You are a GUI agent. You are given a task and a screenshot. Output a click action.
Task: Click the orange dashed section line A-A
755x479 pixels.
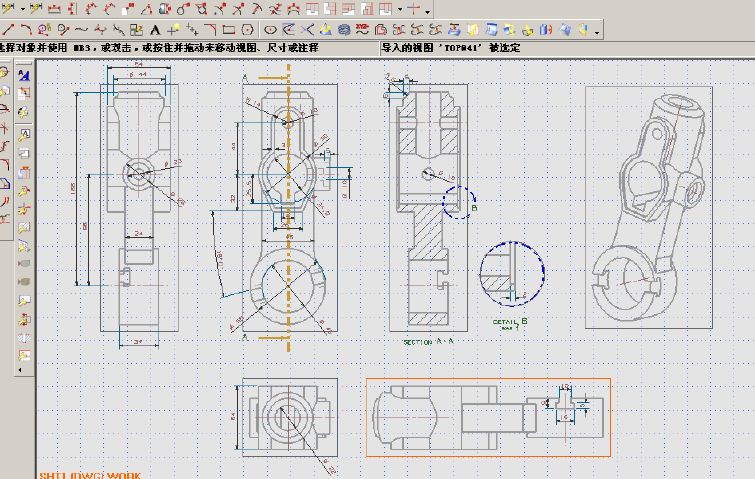click(289, 207)
